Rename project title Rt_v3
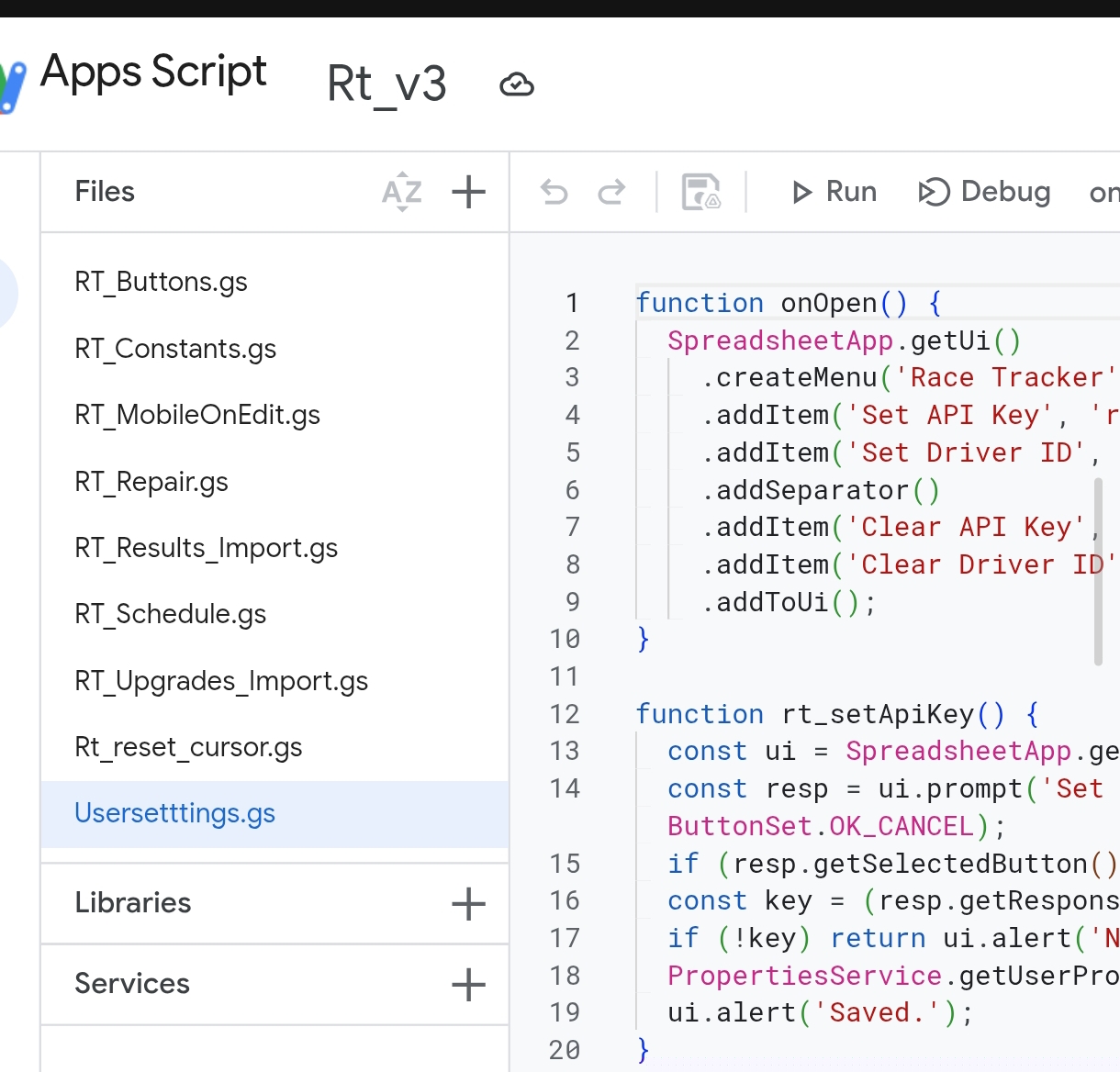1120x1072 pixels. [x=386, y=84]
